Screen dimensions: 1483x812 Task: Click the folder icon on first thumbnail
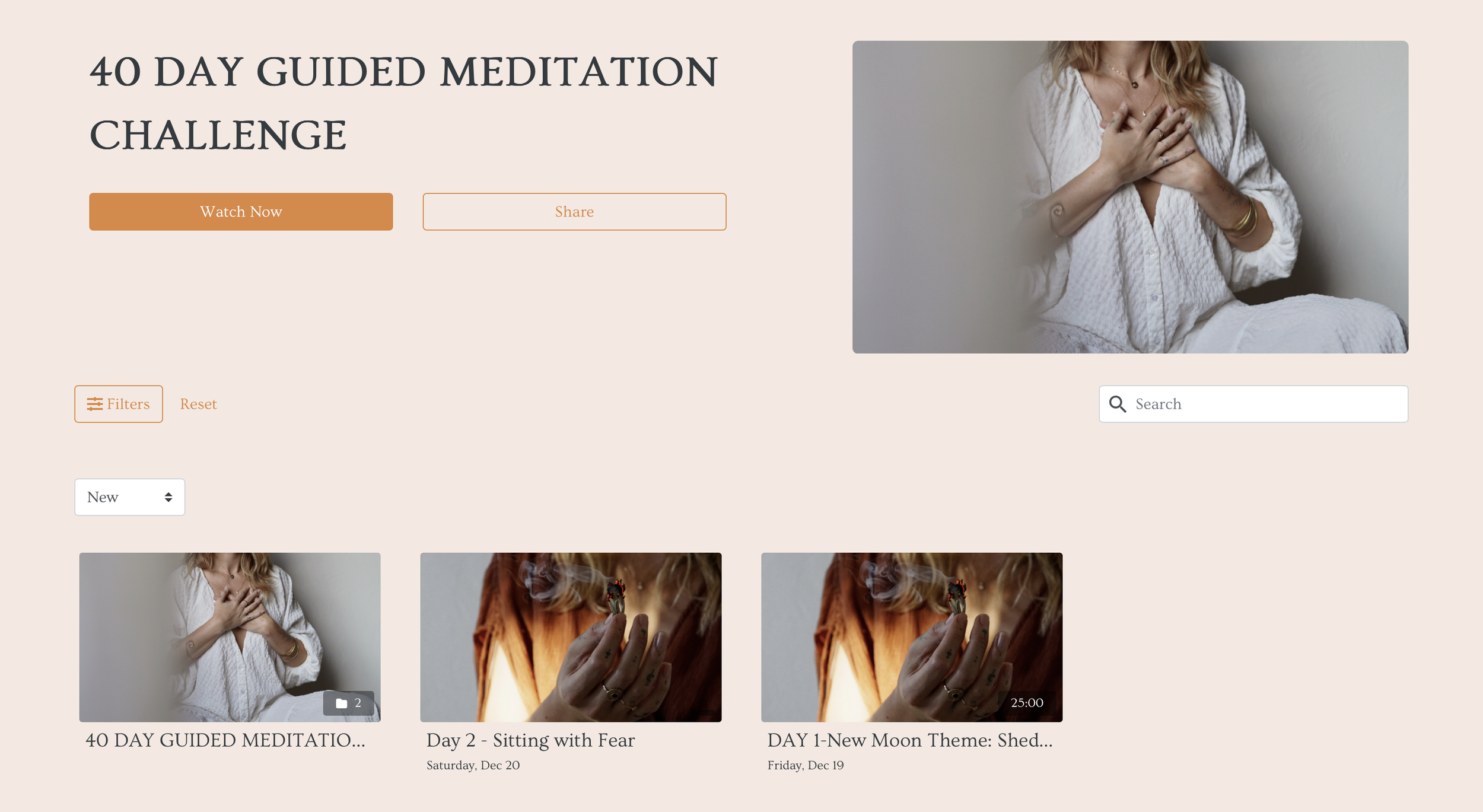(x=342, y=703)
